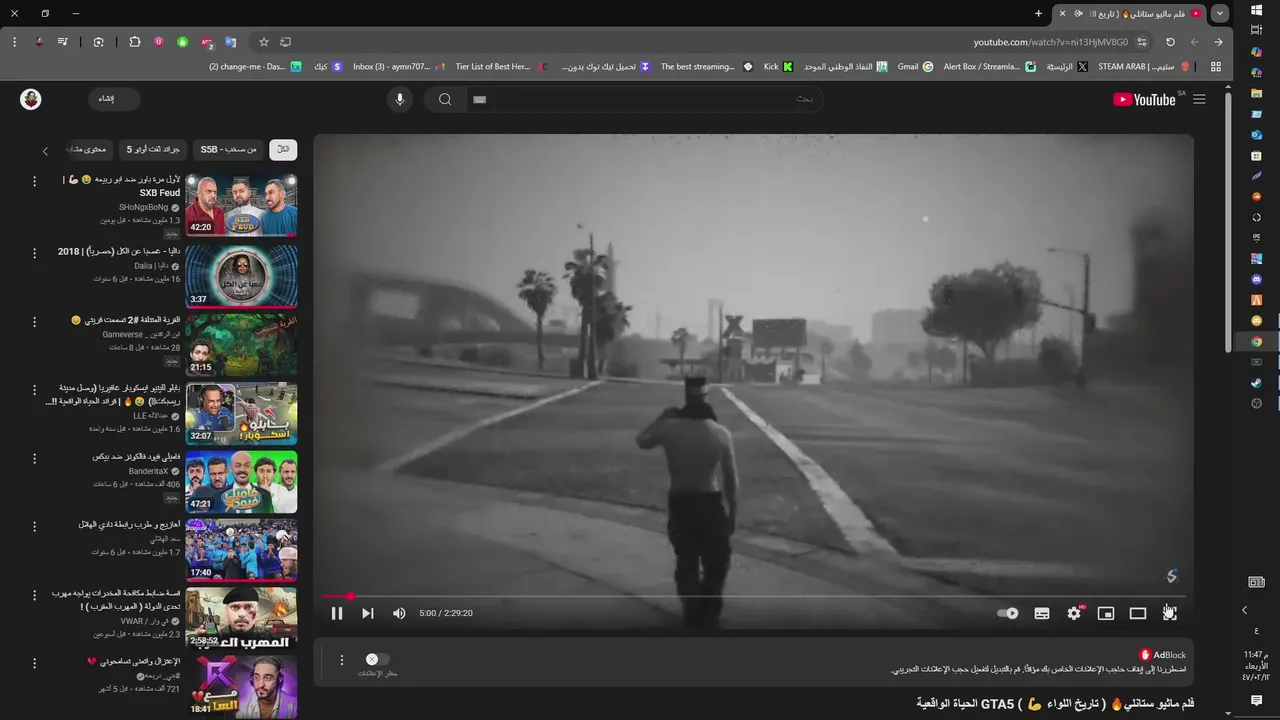Select the 'محتوى مشابه' related content chip

point(87,149)
